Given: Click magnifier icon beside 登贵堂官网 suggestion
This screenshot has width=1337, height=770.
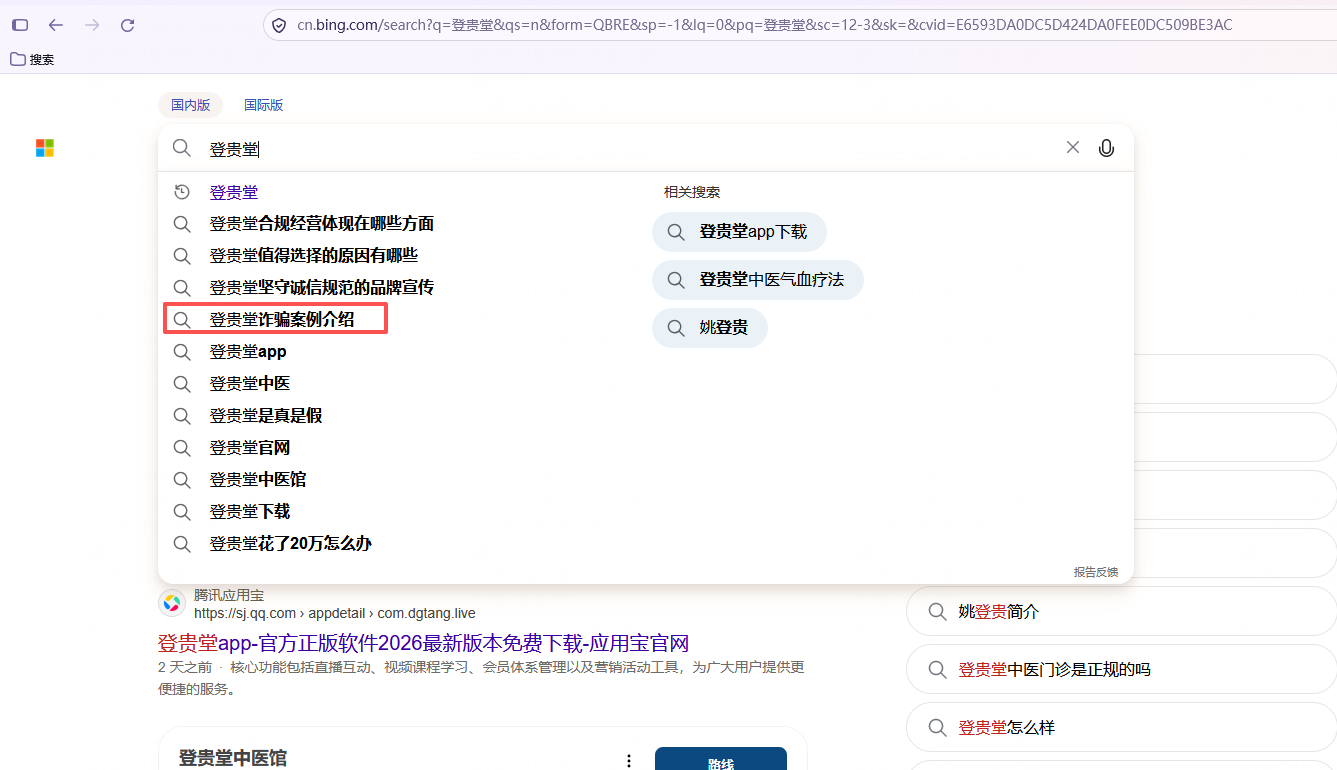Looking at the screenshot, I should pos(182,448).
